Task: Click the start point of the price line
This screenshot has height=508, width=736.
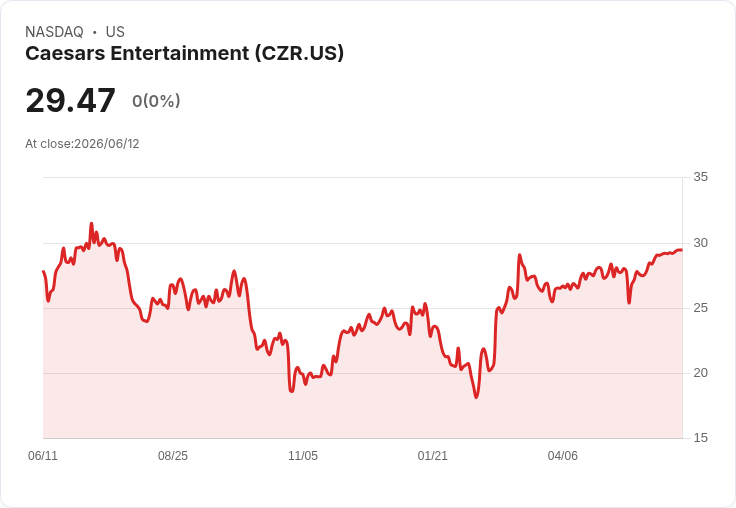Action: pos(44,271)
